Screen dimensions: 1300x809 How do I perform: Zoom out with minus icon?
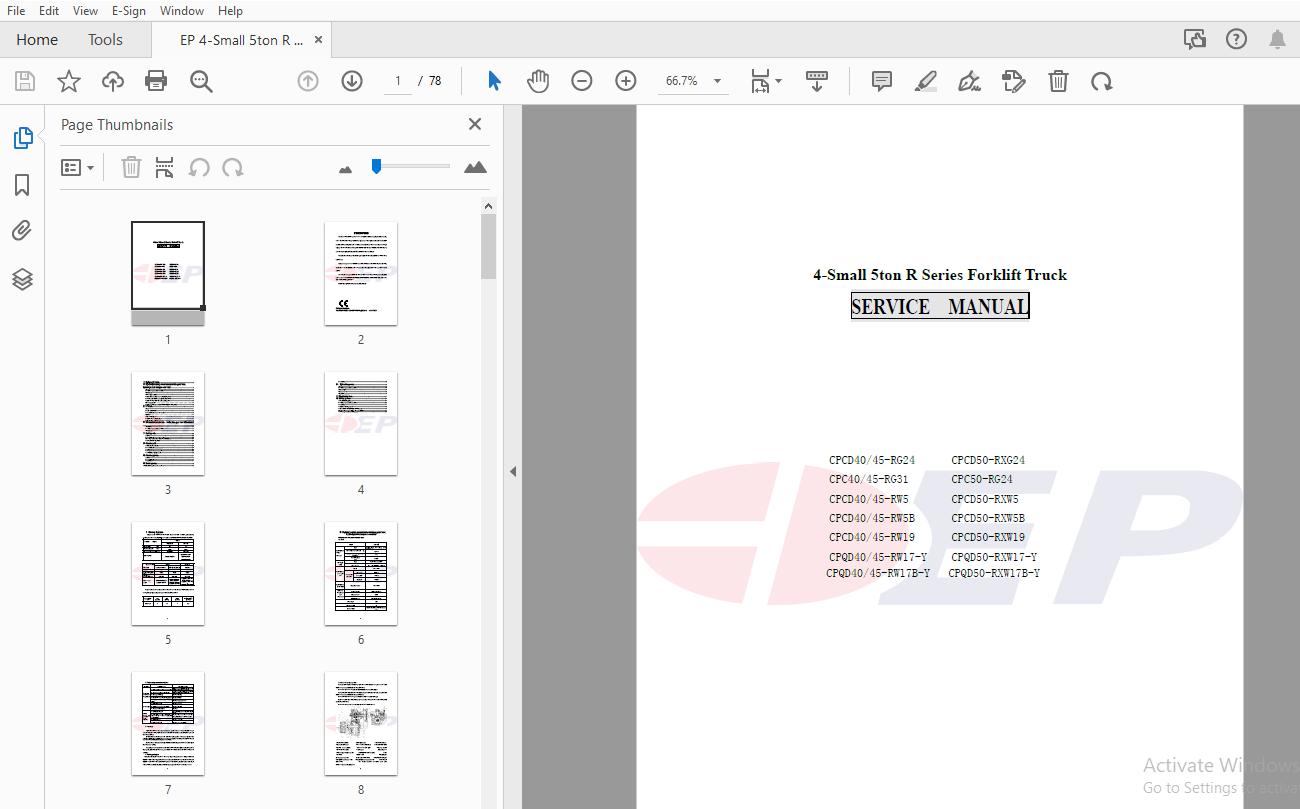[x=582, y=81]
